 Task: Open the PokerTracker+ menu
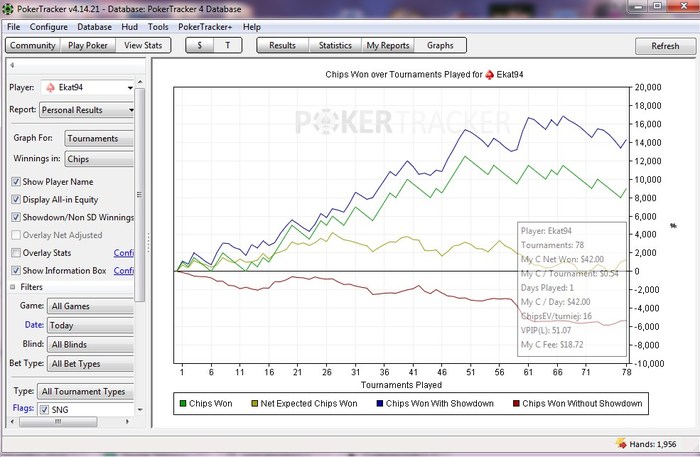[205, 27]
